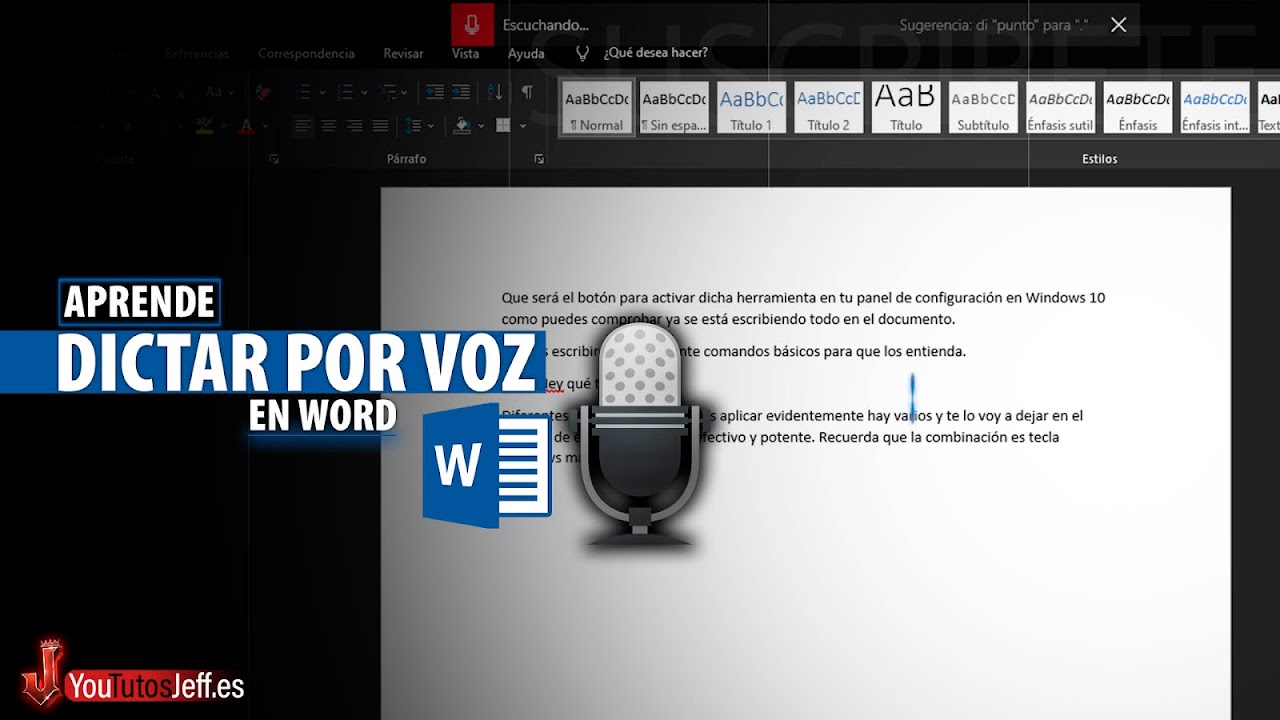Screen dimensions: 1280x720
Task: Apply the red font color
Action: [x=247, y=126]
